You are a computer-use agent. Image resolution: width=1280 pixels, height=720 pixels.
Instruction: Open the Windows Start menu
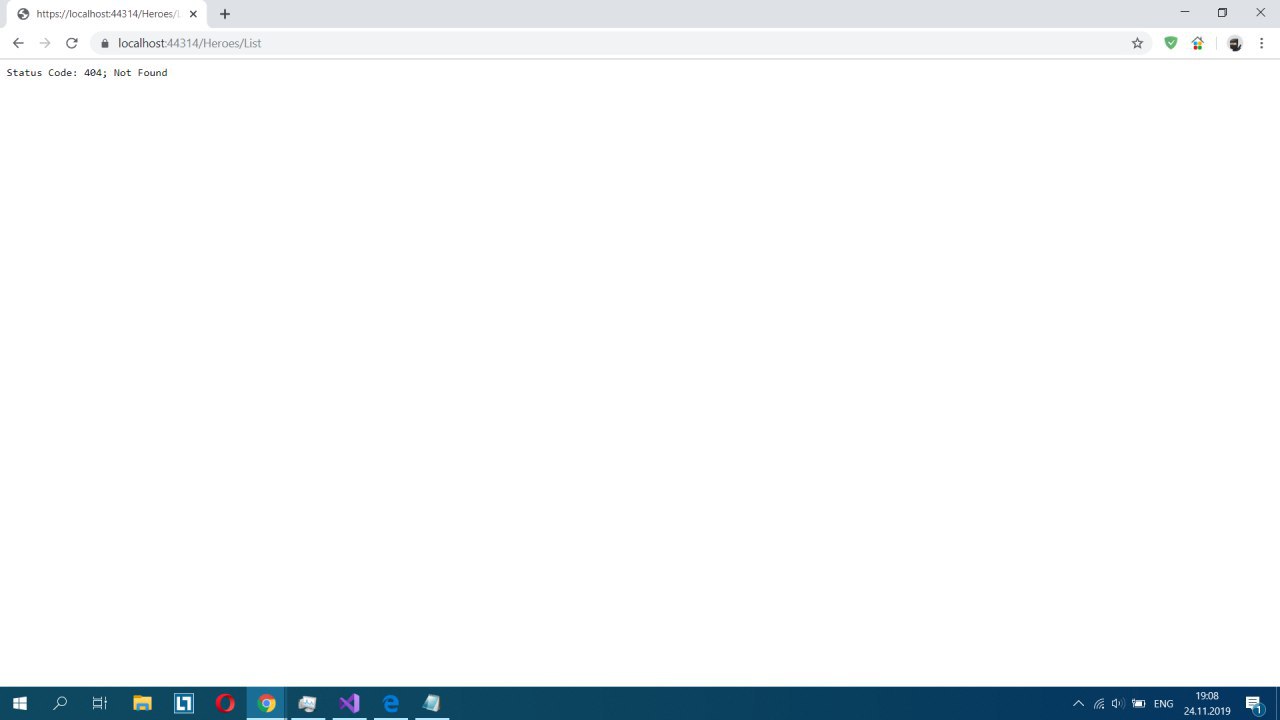pos(19,703)
